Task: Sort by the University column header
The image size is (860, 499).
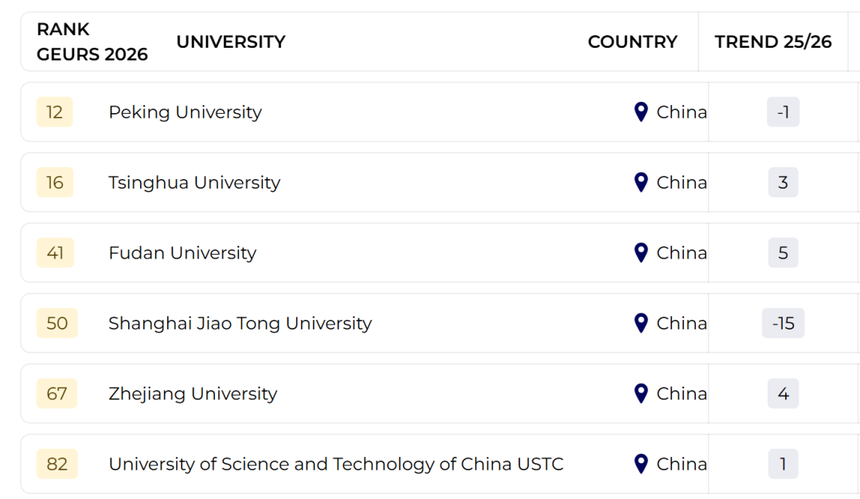Action: click(231, 42)
